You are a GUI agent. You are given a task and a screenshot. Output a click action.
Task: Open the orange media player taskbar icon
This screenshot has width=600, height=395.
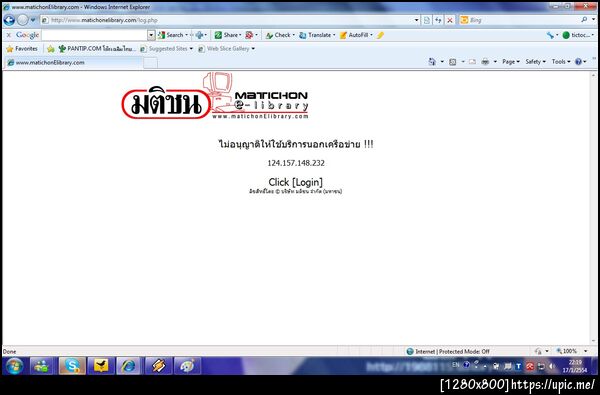click(158, 366)
